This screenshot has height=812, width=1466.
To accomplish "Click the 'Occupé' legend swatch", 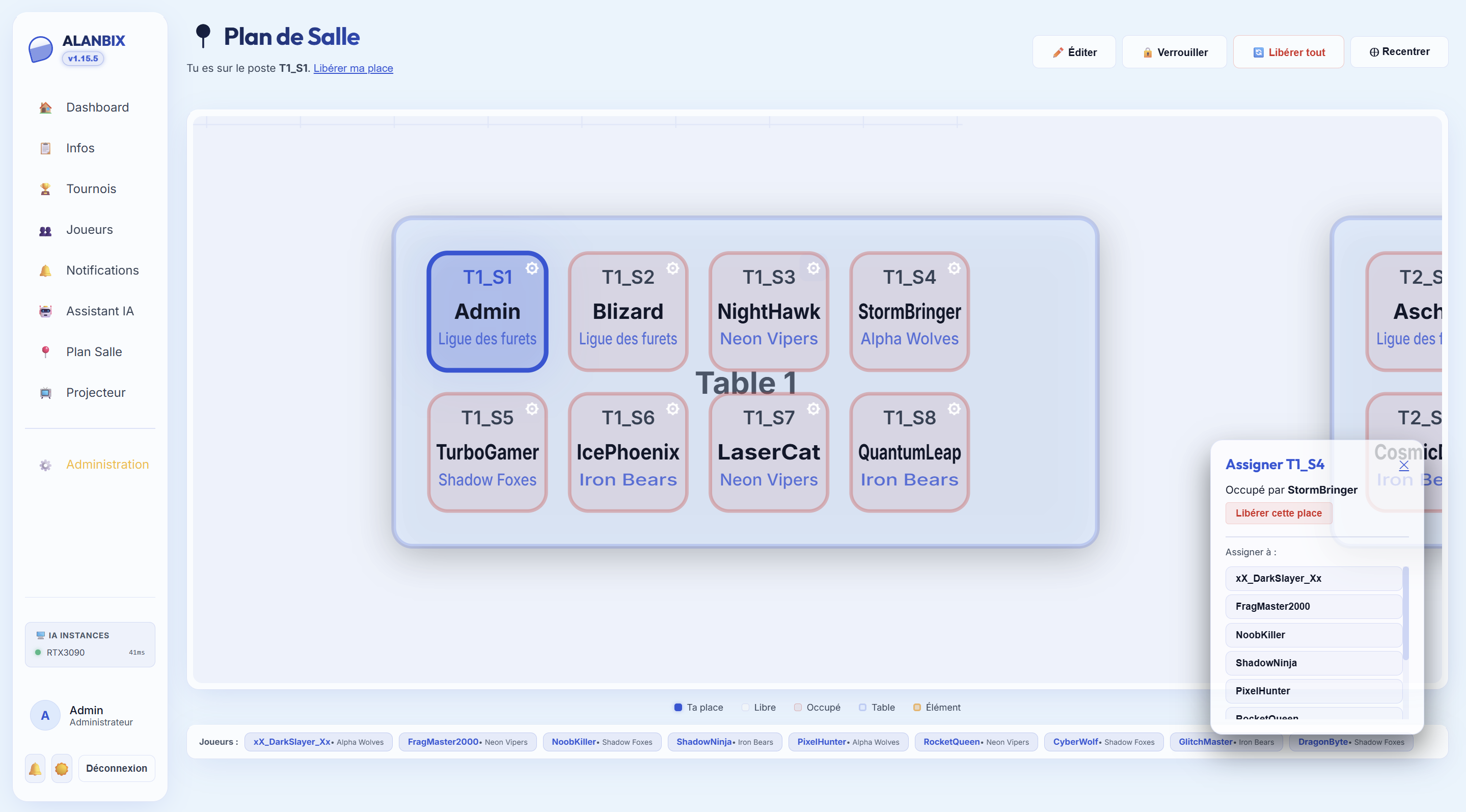I will point(798,707).
